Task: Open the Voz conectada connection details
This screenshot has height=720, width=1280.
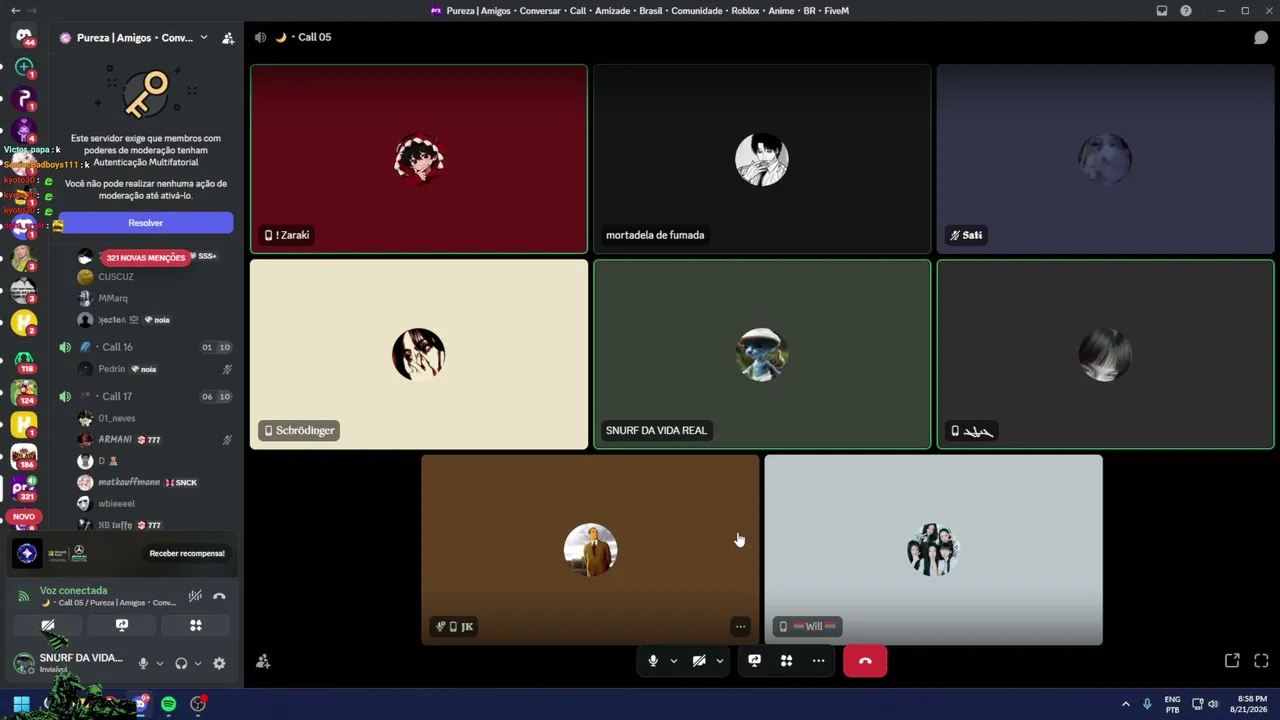Action: [73, 590]
